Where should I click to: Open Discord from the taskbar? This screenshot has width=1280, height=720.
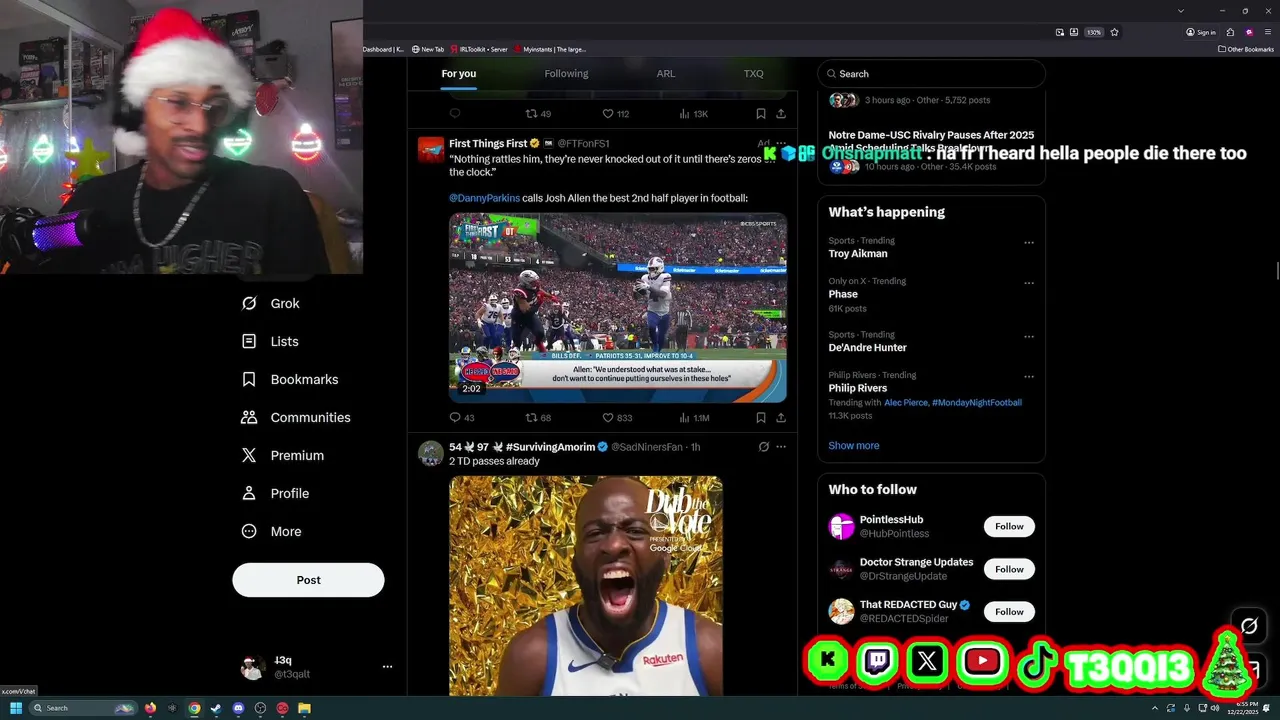pos(238,708)
